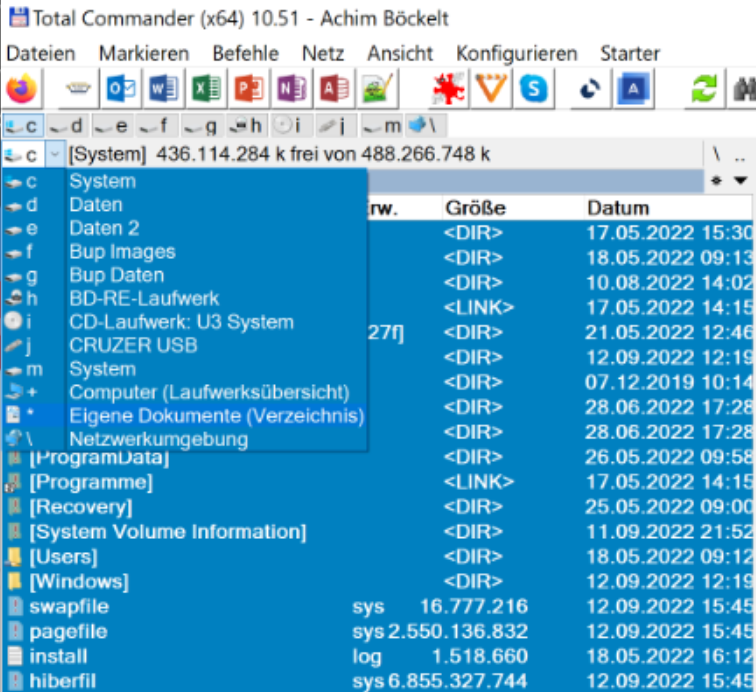756x692 pixels.
Task: Click the orange V icon in toolbar
Action: tap(491, 89)
